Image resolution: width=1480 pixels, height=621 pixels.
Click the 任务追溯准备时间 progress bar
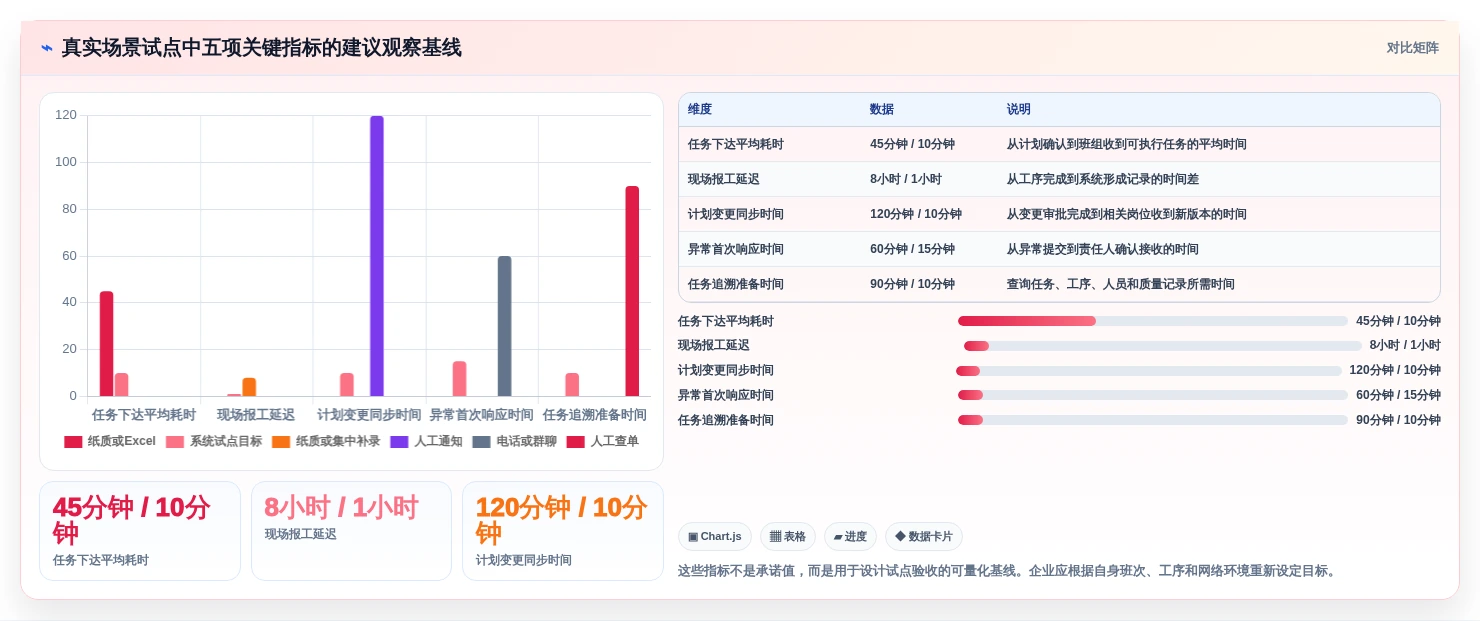click(1153, 420)
